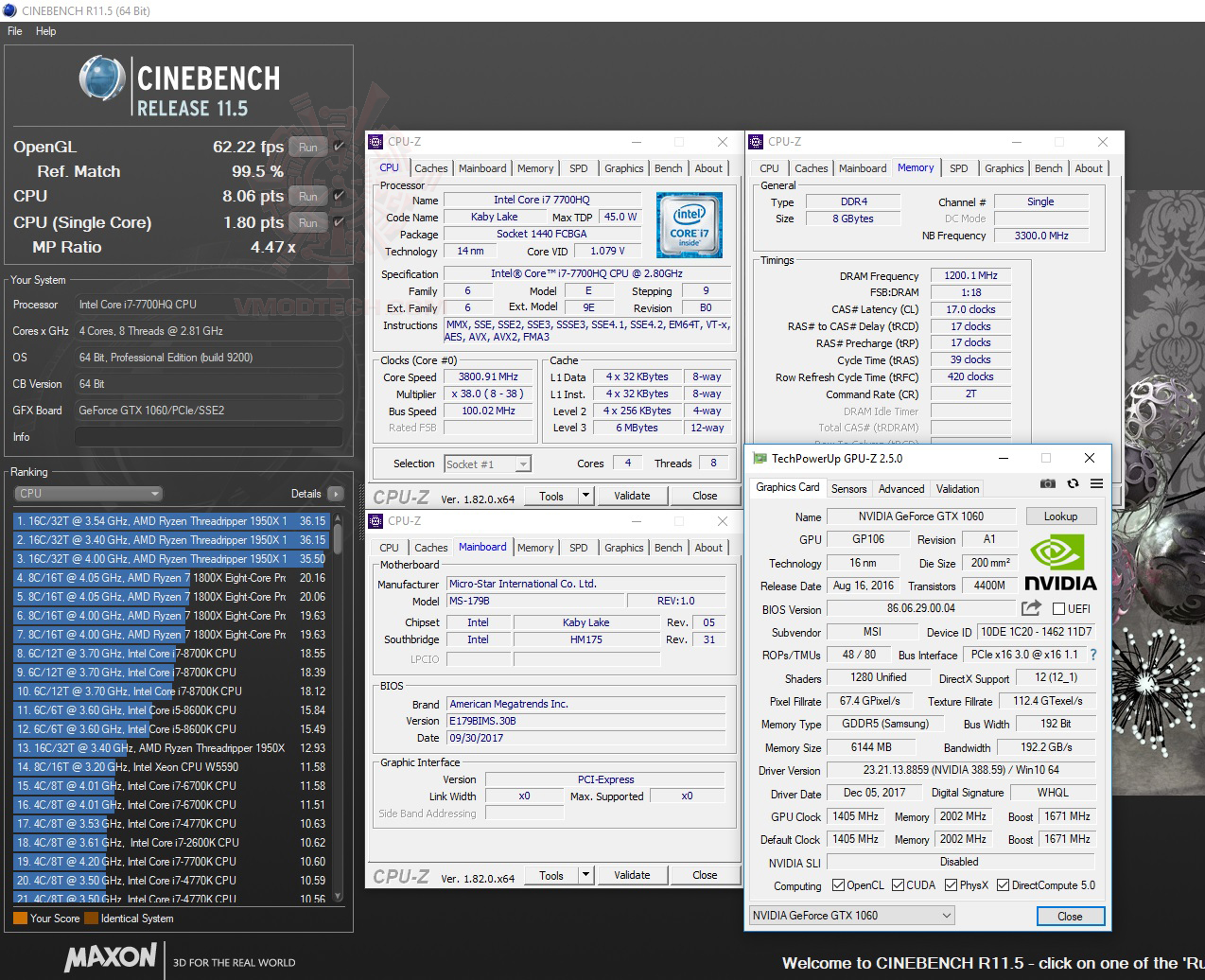Open the GPU-Z hamburger menu icon
This screenshot has height=980, width=1205.
[1096, 483]
